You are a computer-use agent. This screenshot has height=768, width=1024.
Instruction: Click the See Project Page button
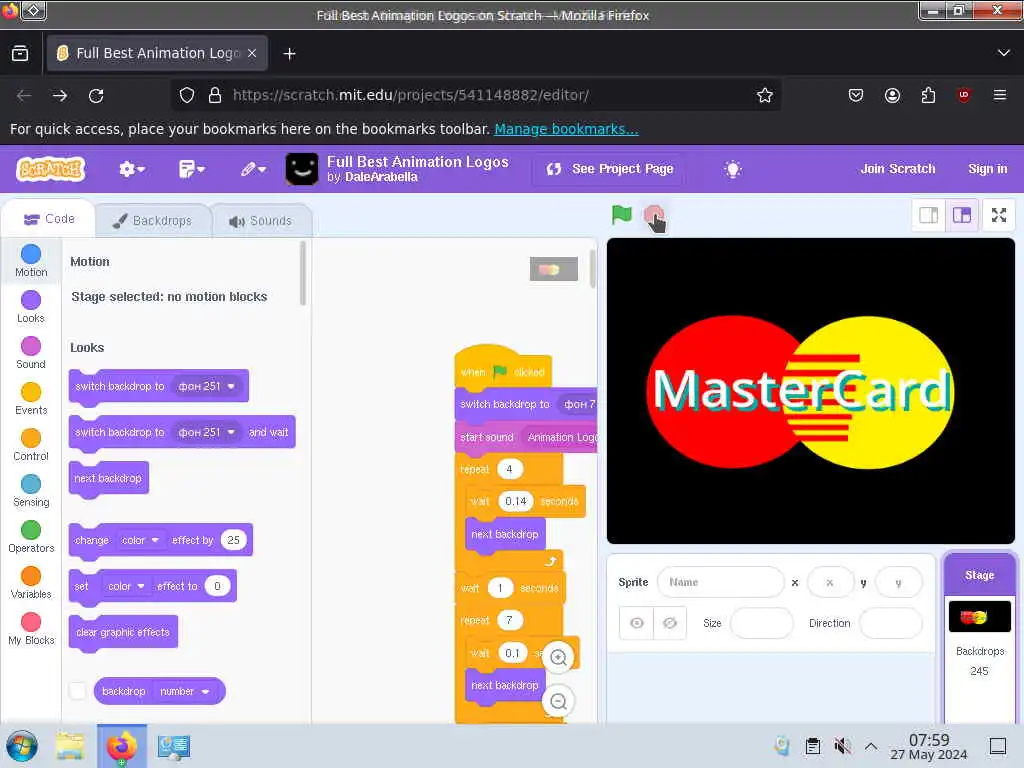tap(609, 168)
